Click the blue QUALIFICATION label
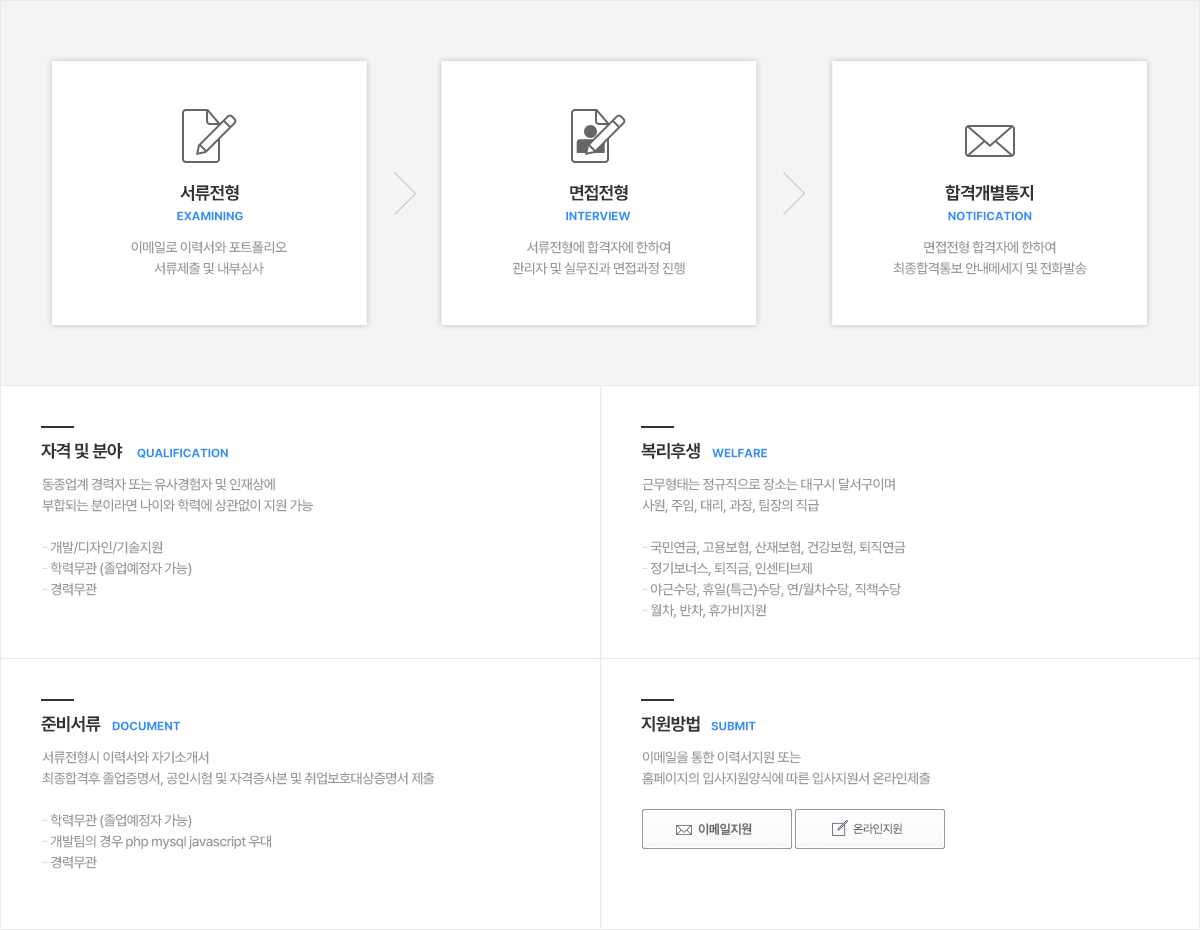The image size is (1200, 930). click(182, 453)
